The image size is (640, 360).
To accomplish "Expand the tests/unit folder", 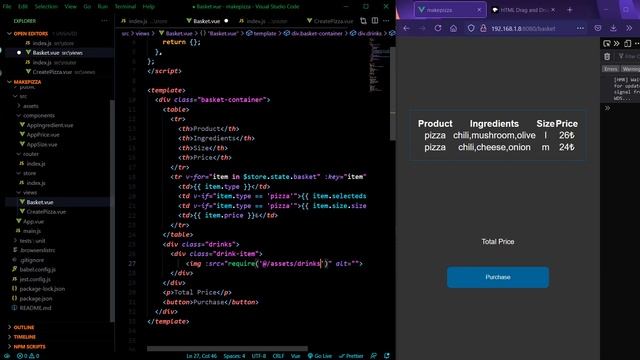I will (x=32, y=241).
